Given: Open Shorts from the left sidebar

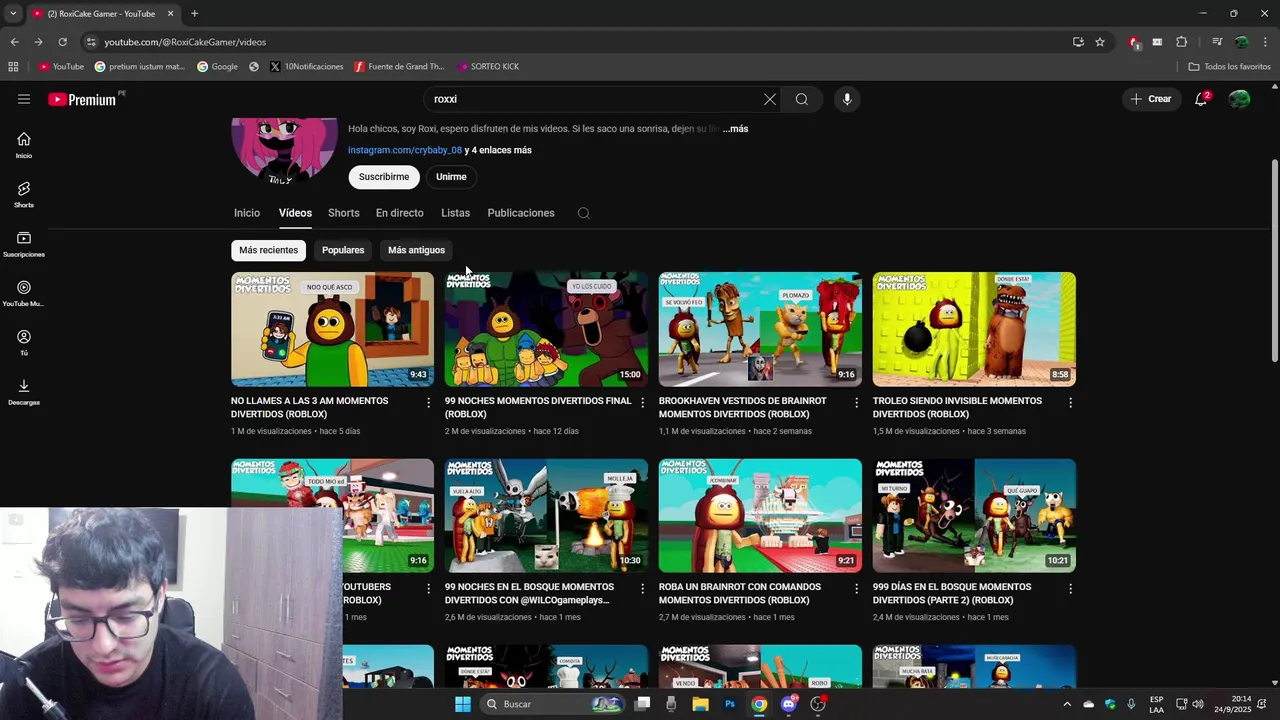Looking at the screenshot, I should (x=24, y=194).
